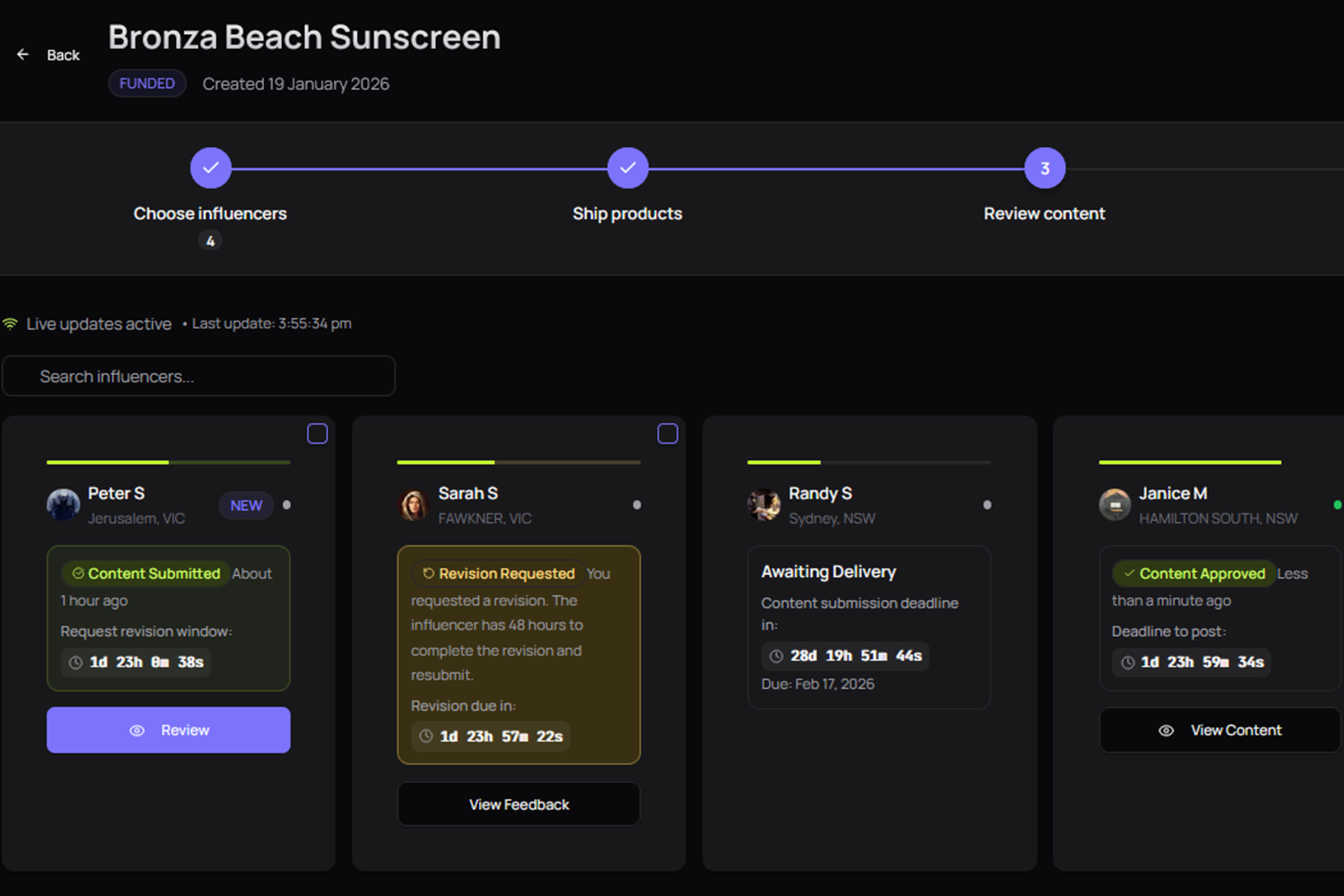Click the Ship products checkmark circle
Viewport: 1344px width, 896px height.
[627, 167]
